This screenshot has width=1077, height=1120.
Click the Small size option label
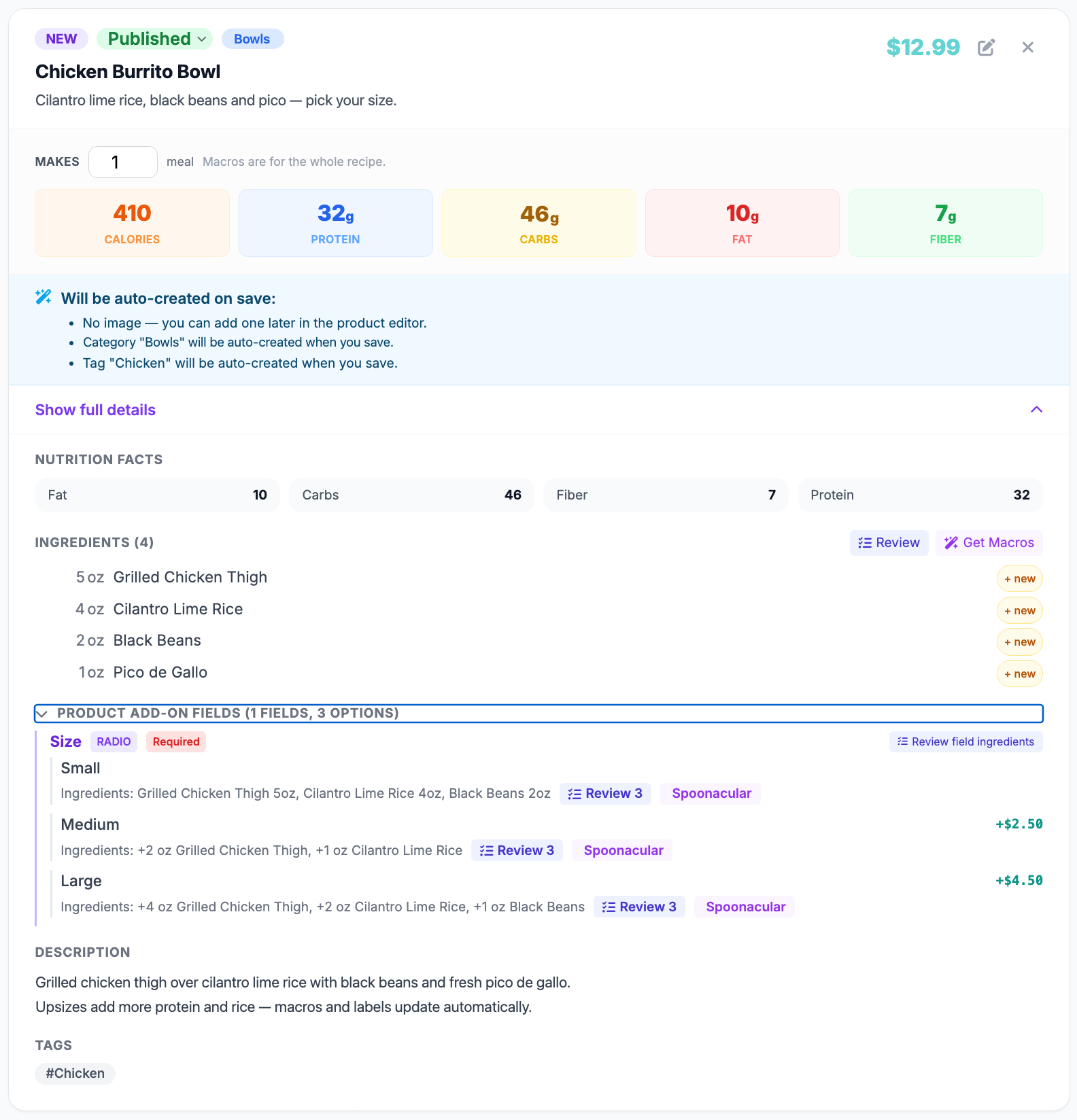coord(80,768)
